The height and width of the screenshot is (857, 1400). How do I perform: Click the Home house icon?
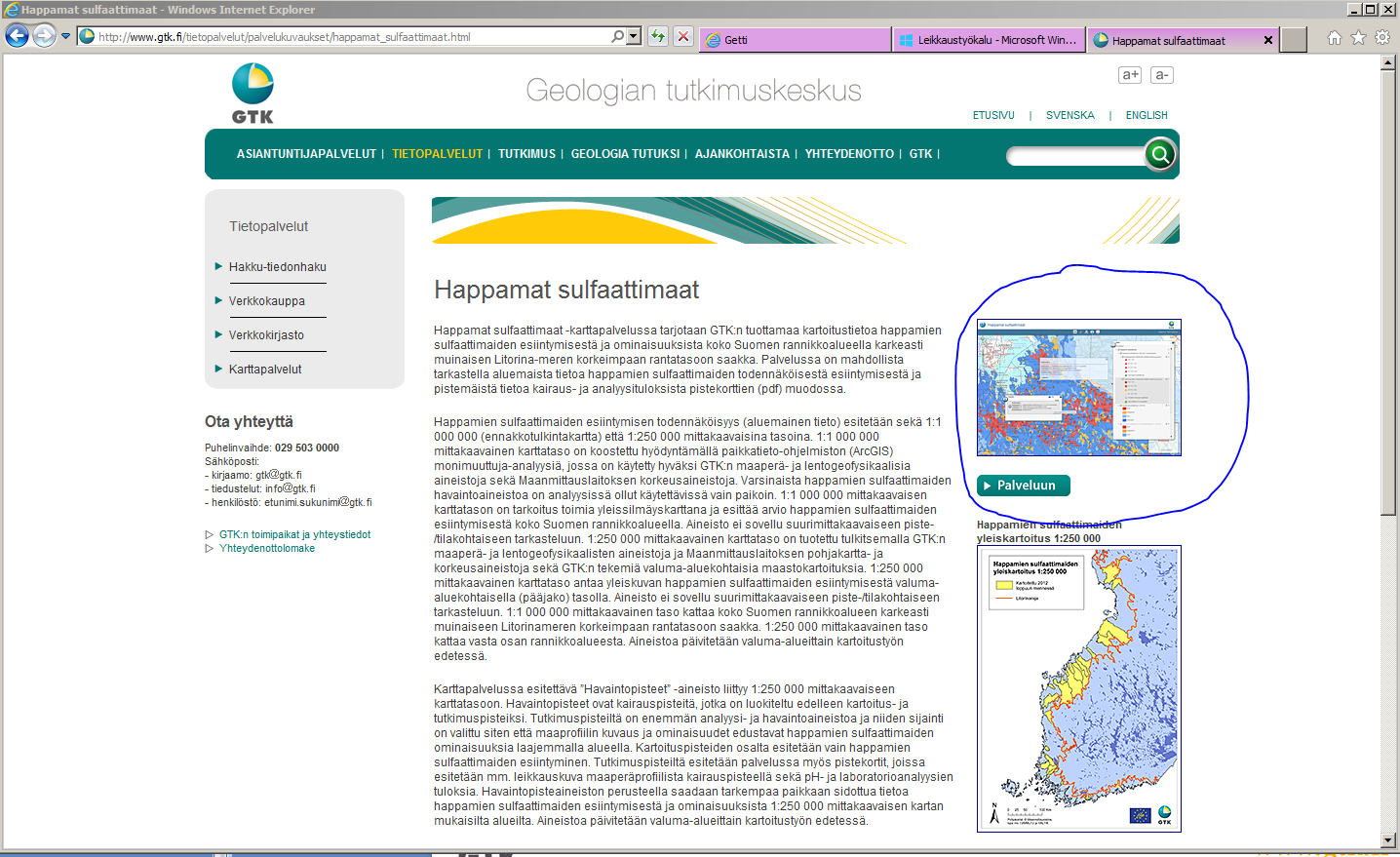point(1335,38)
